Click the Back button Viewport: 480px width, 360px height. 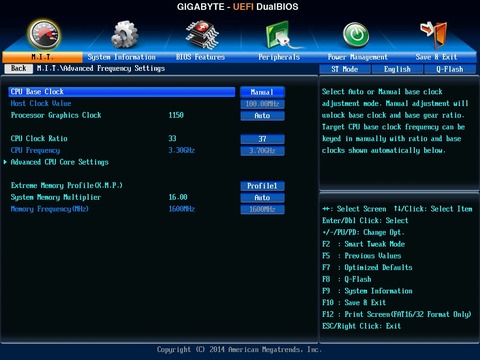tap(19, 68)
